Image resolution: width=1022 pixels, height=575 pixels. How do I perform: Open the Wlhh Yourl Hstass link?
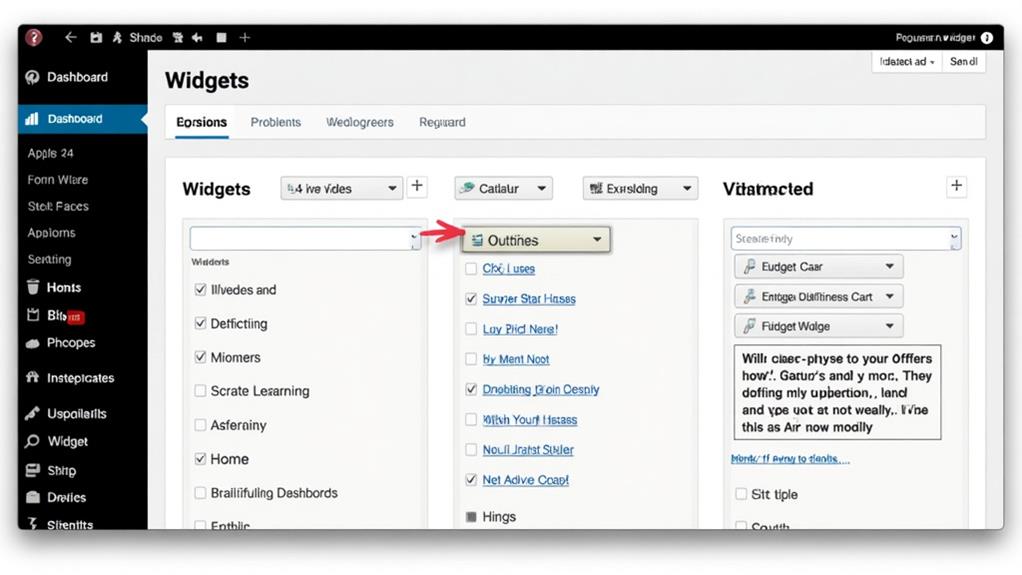[x=529, y=420]
